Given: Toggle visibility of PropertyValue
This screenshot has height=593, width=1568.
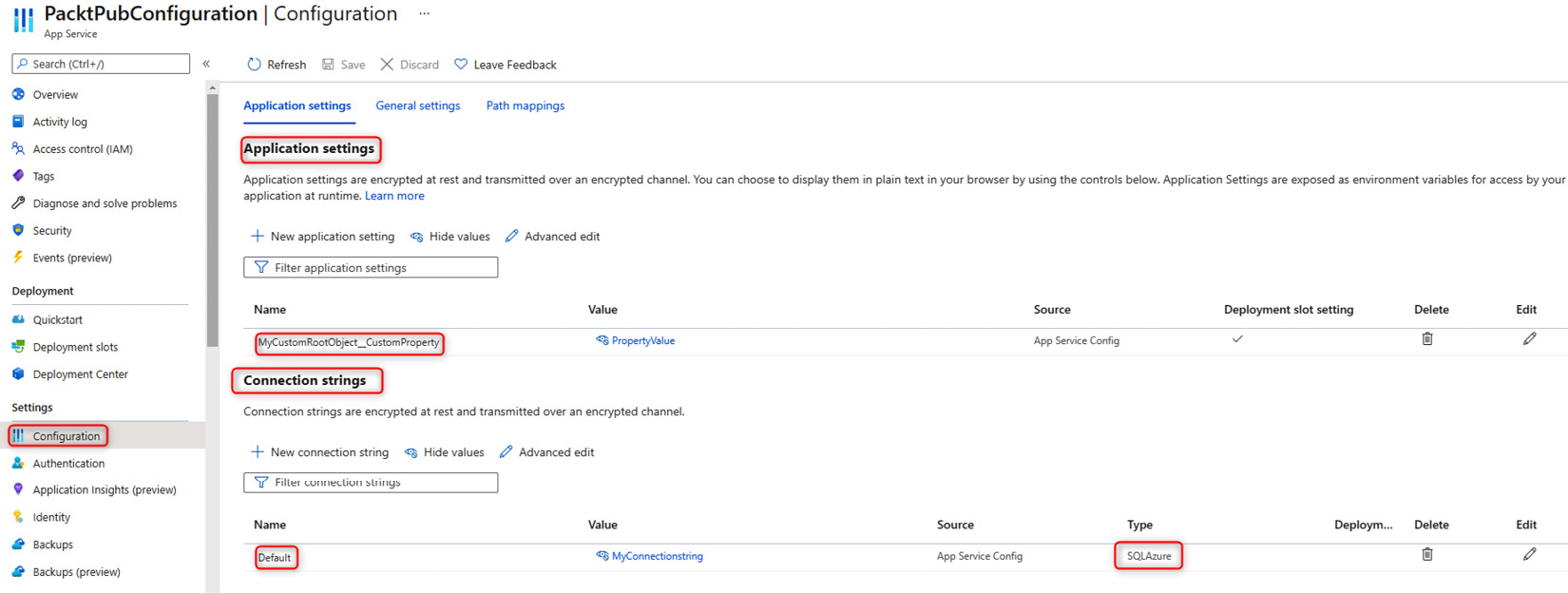Looking at the screenshot, I should 602,340.
